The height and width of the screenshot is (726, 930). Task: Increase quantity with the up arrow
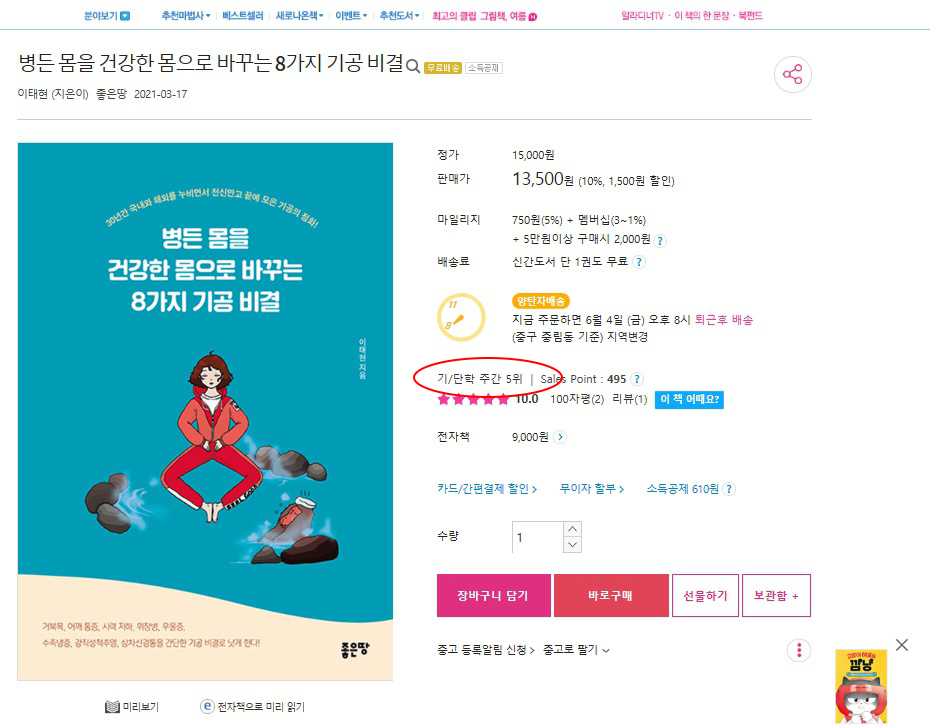pyautogui.click(x=572, y=529)
